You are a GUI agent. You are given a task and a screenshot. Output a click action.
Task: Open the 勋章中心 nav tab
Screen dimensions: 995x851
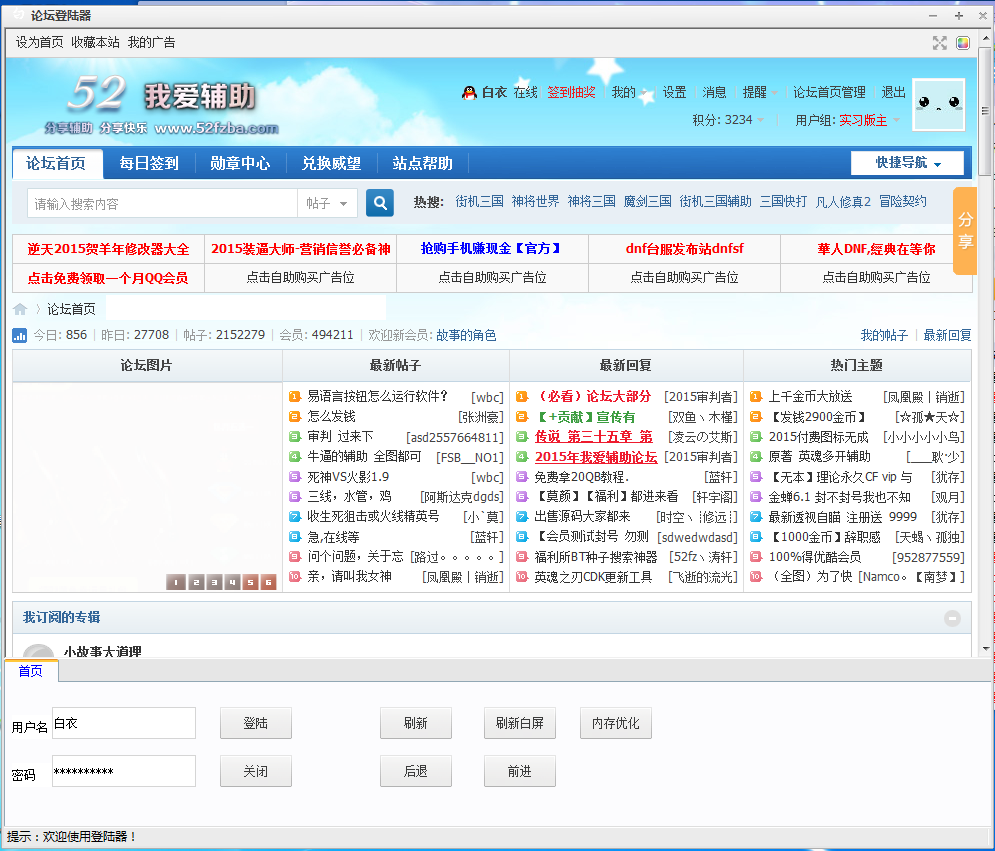[x=240, y=163]
